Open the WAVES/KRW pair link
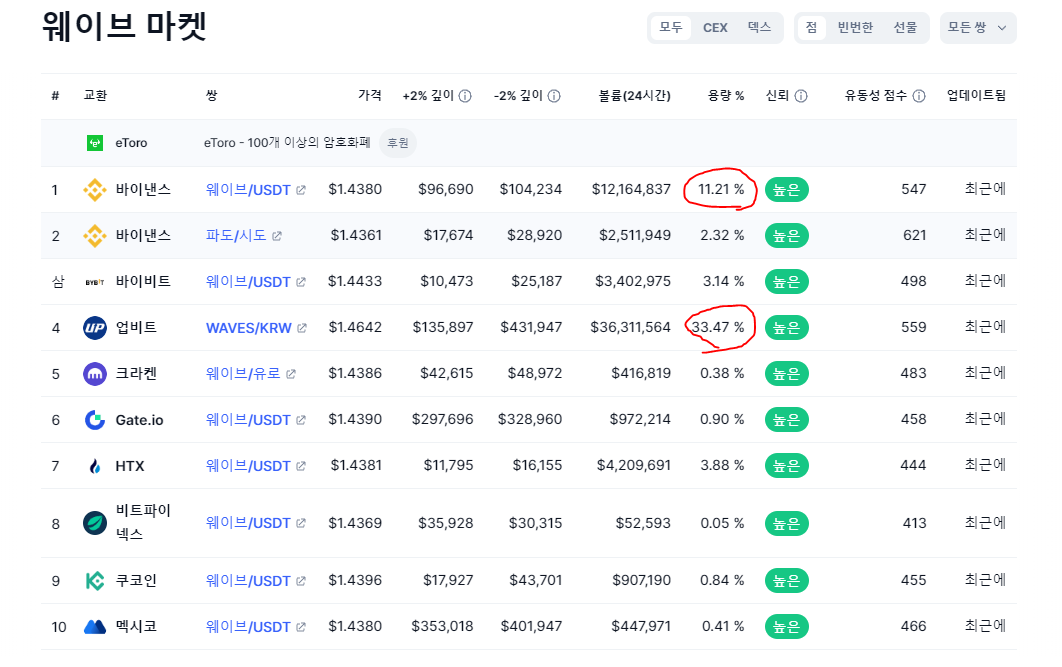The width and height of the screenshot is (1062, 667). [249, 328]
